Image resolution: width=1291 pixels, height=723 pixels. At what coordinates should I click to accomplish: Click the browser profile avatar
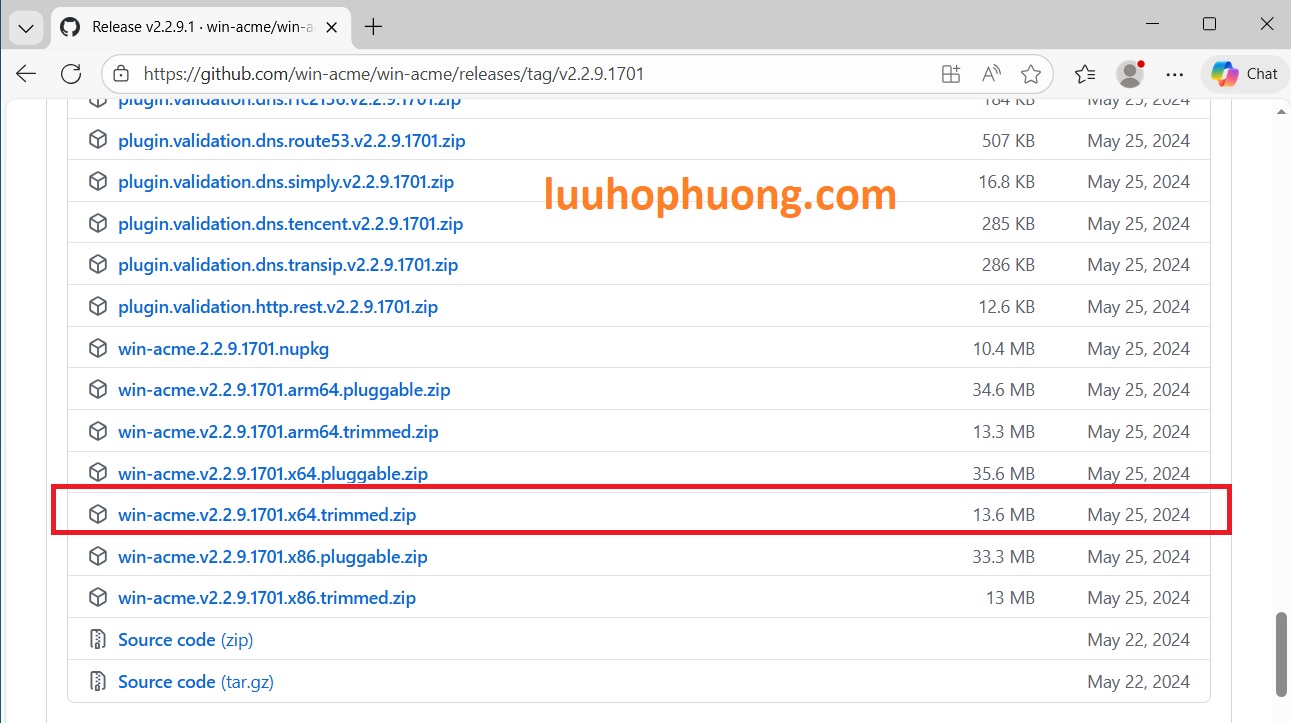tap(1129, 73)
